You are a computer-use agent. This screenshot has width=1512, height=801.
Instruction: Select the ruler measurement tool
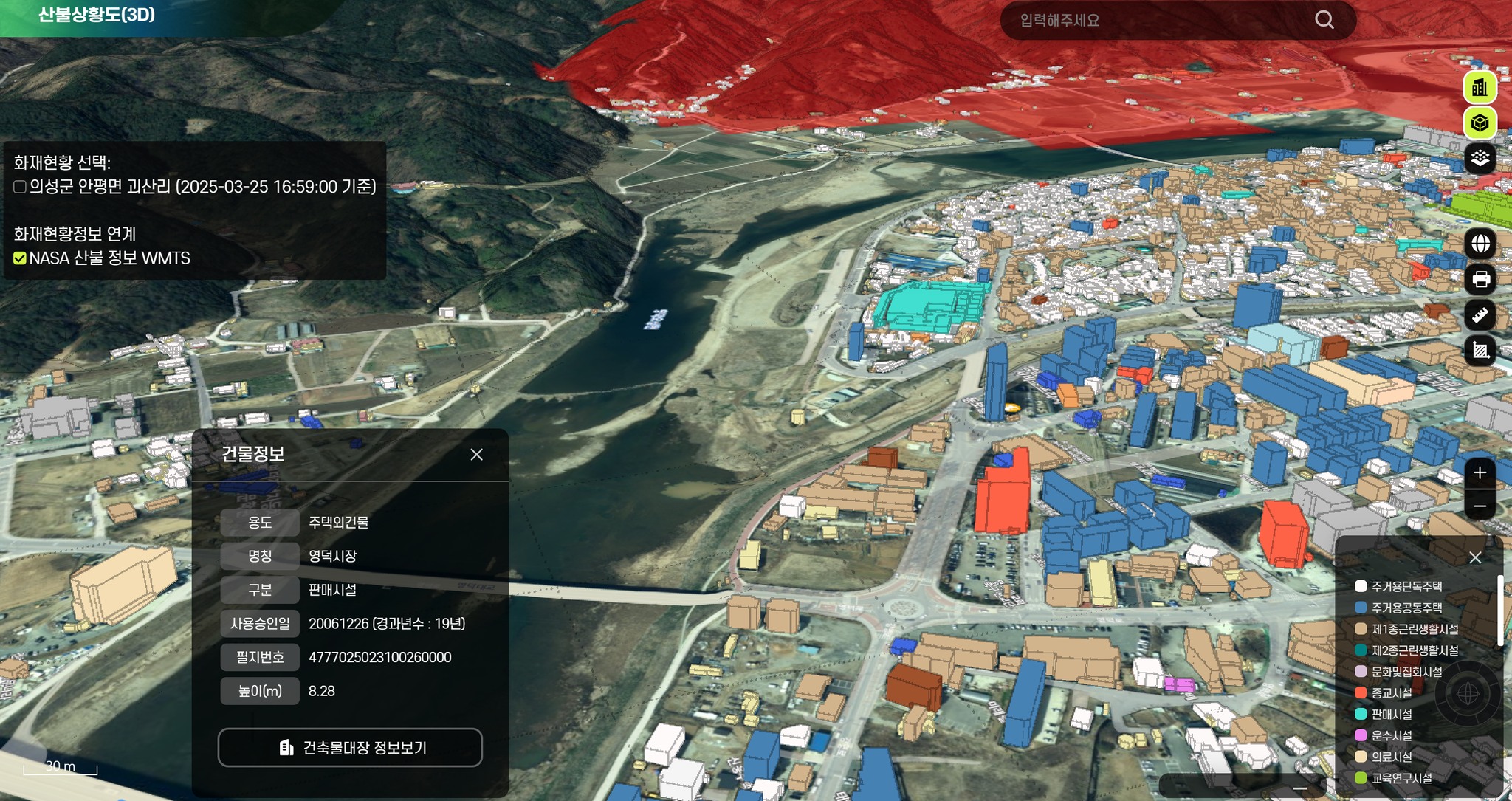(x=1480, y=315)
